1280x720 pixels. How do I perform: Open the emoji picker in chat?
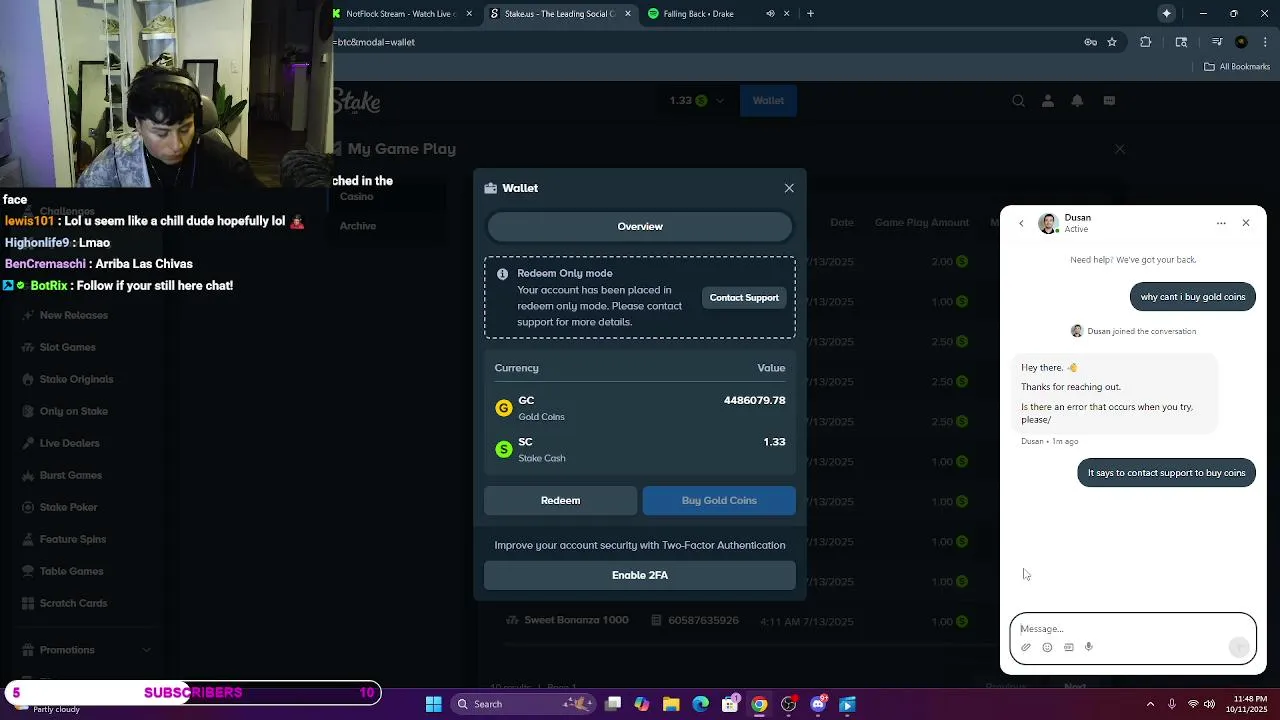pyautogui.click(x=1047, y=647)
